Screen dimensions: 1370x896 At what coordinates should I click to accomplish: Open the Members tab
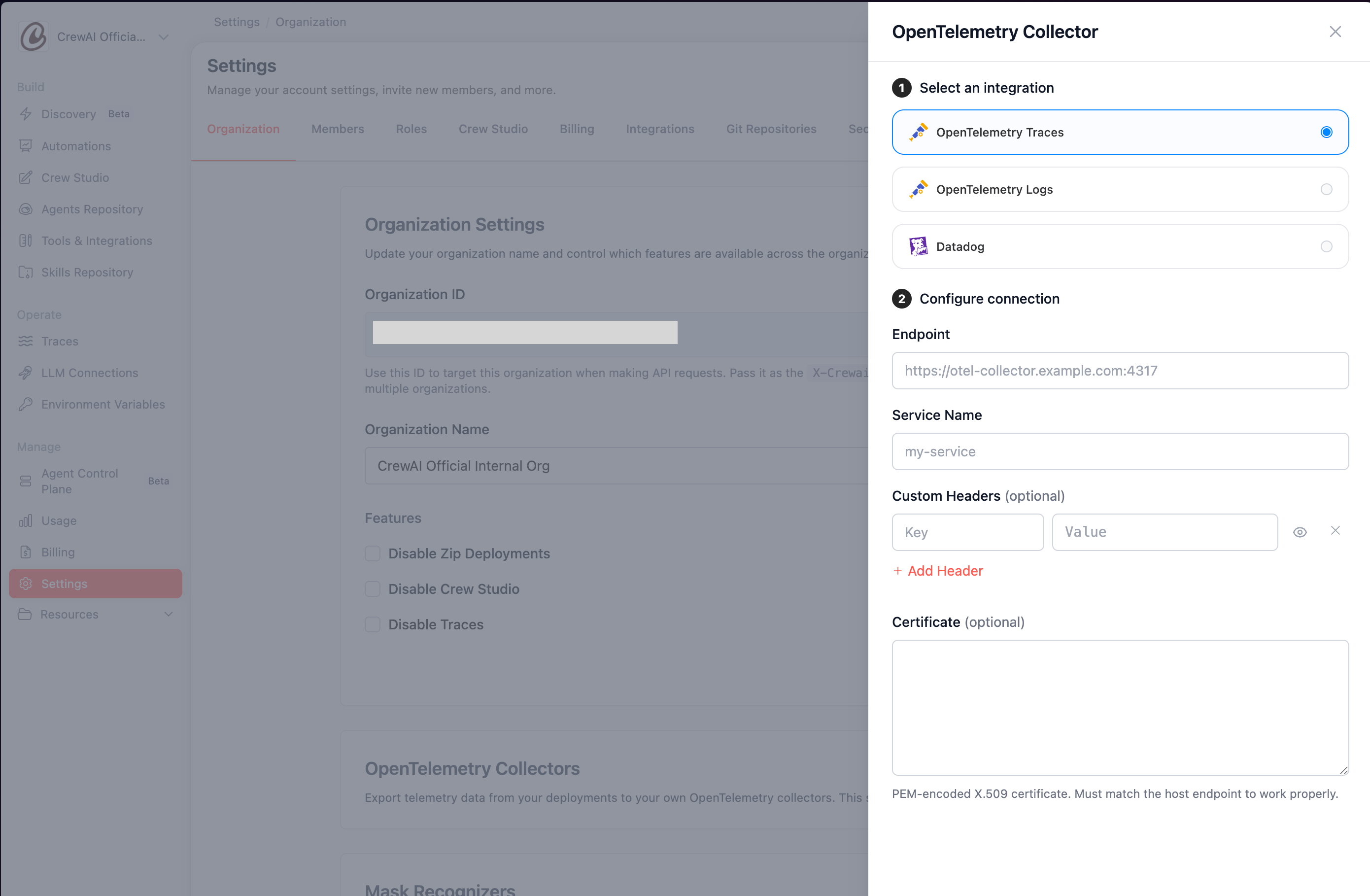pos(337,129)
